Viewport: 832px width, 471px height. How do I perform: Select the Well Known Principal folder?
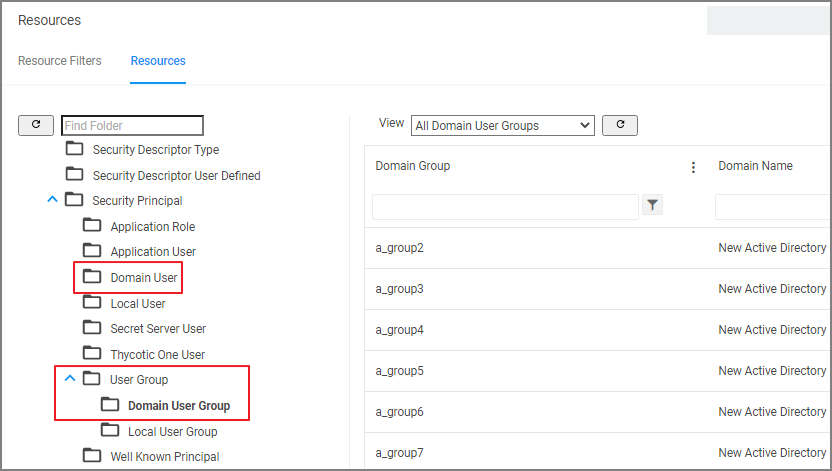[164, 457]
